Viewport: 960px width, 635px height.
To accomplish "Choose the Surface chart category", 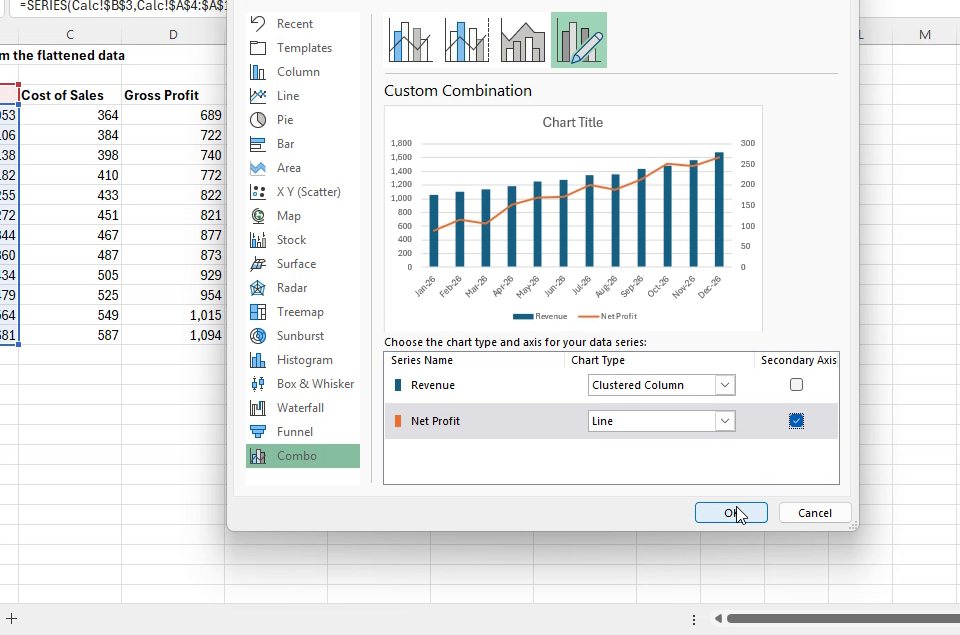I will (302, 264).
